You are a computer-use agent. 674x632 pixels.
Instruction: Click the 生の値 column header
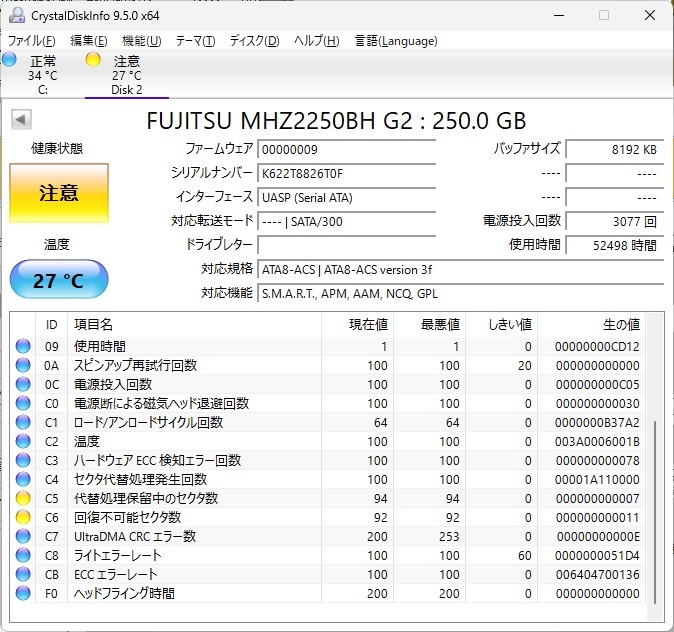[x=591, y=325]
